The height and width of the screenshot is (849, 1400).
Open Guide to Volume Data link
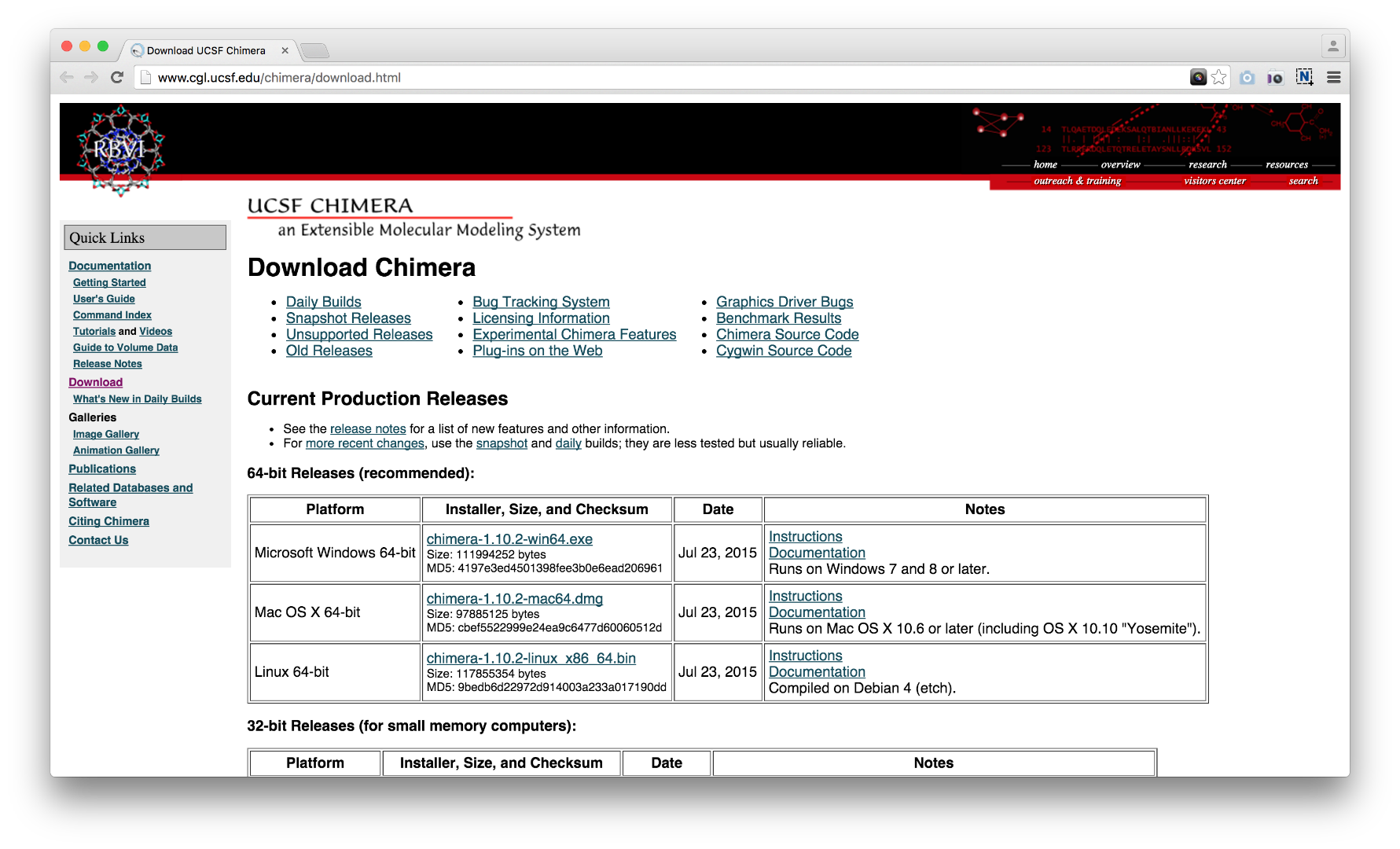[125, 347]
